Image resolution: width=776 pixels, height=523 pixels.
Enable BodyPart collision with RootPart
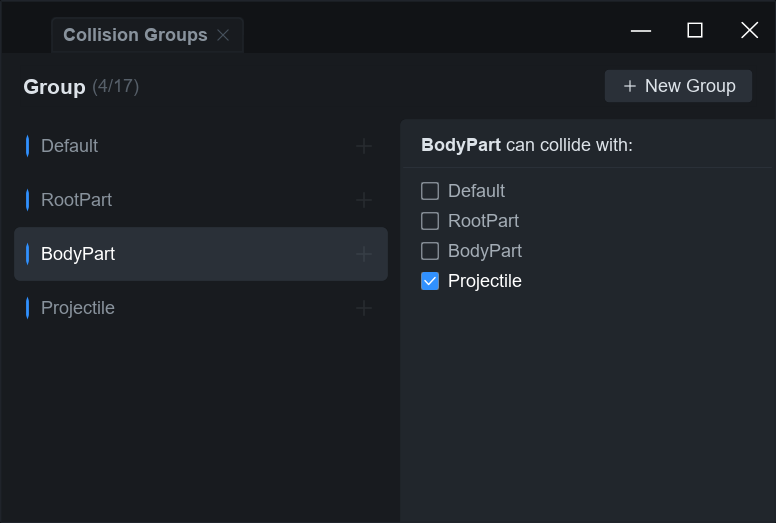point(430,221)
